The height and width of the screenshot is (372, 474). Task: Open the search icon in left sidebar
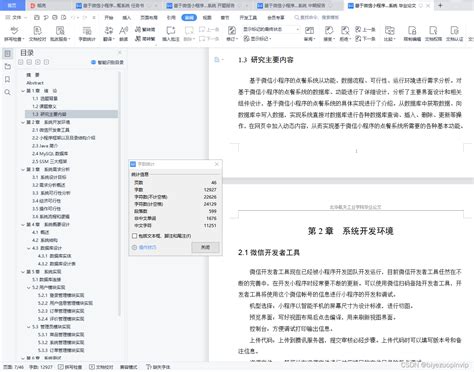click(x=7, y=92)
